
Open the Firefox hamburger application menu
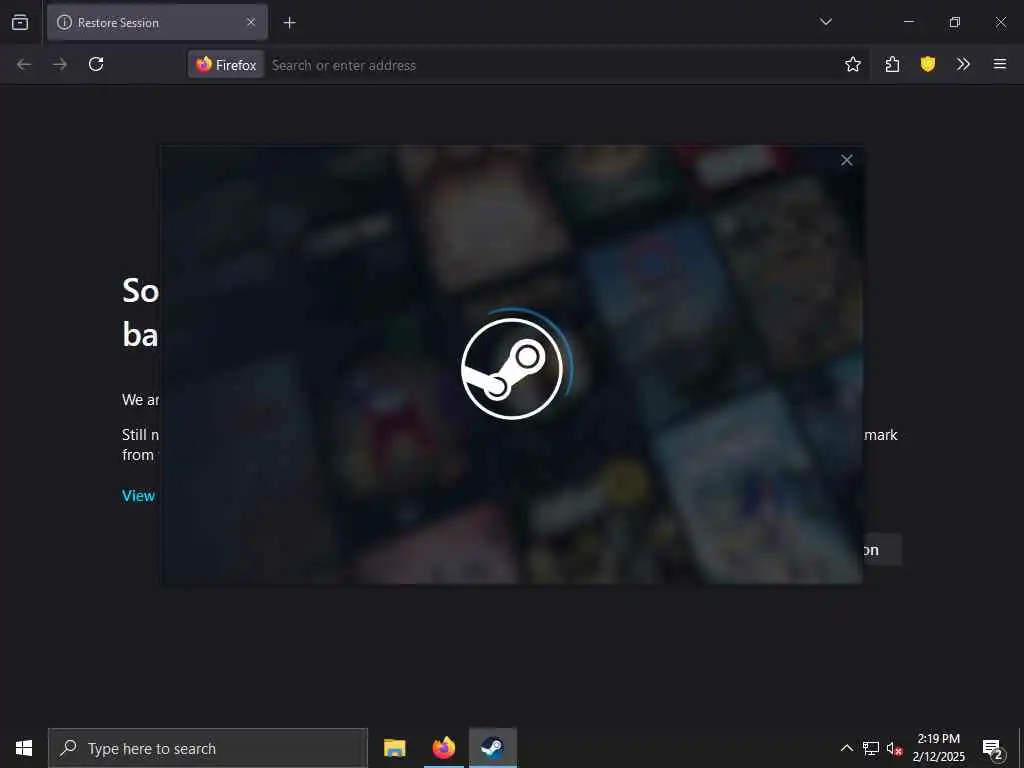coord(1000,64)
